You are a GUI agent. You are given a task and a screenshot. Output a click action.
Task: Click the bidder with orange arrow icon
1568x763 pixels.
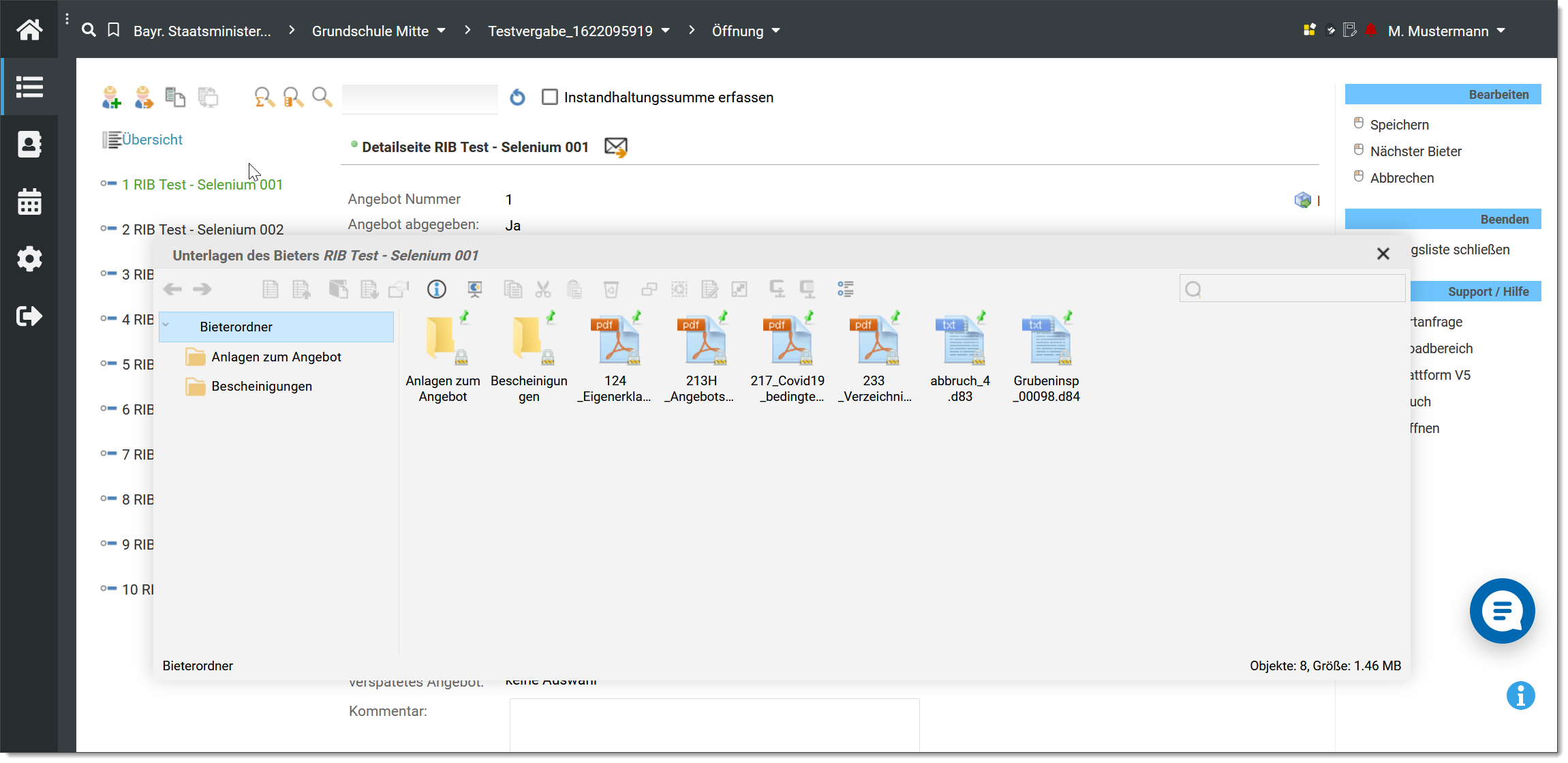(x=144, y=98)
